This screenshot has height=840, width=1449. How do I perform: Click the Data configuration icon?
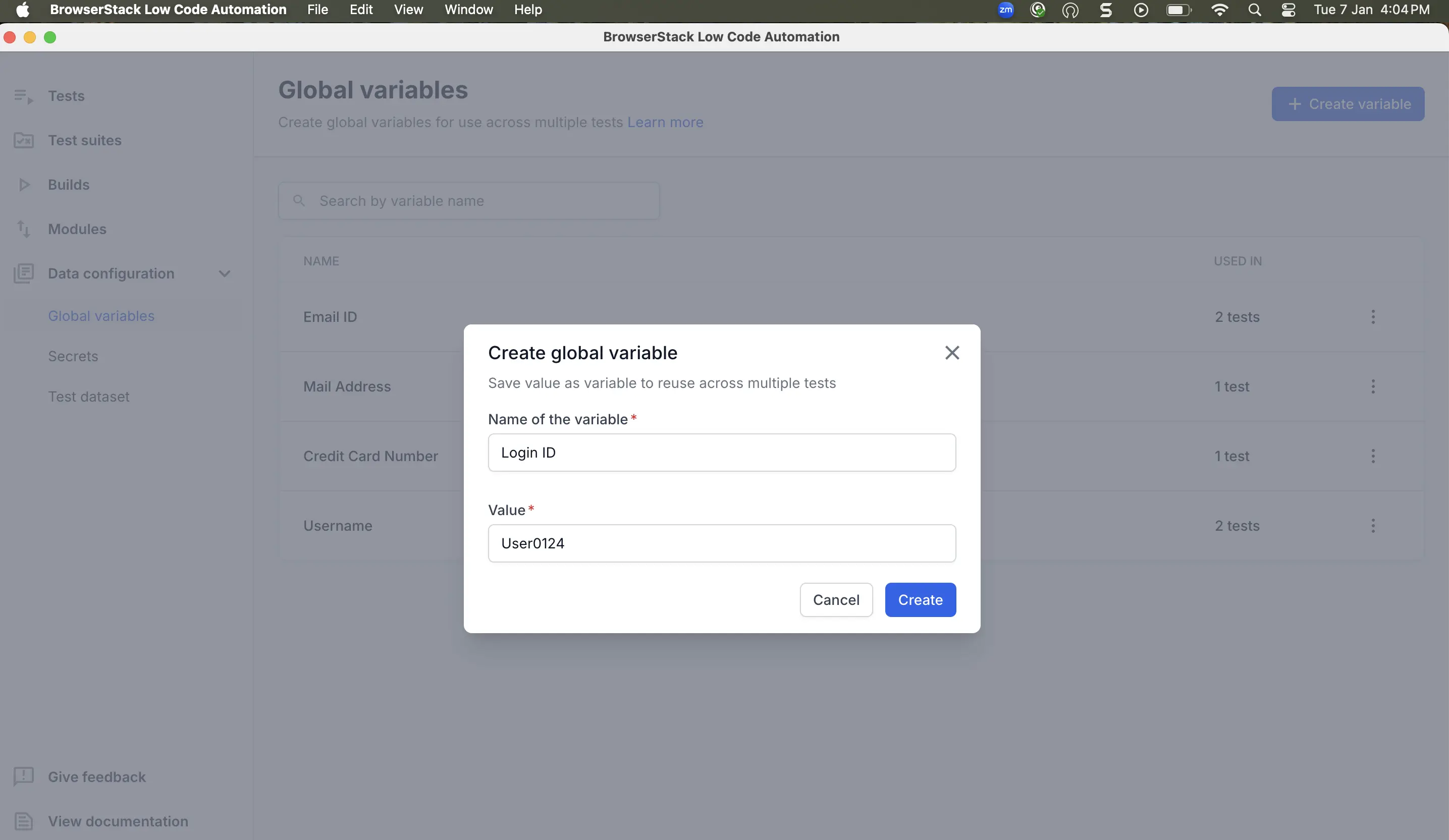point(24,273)
